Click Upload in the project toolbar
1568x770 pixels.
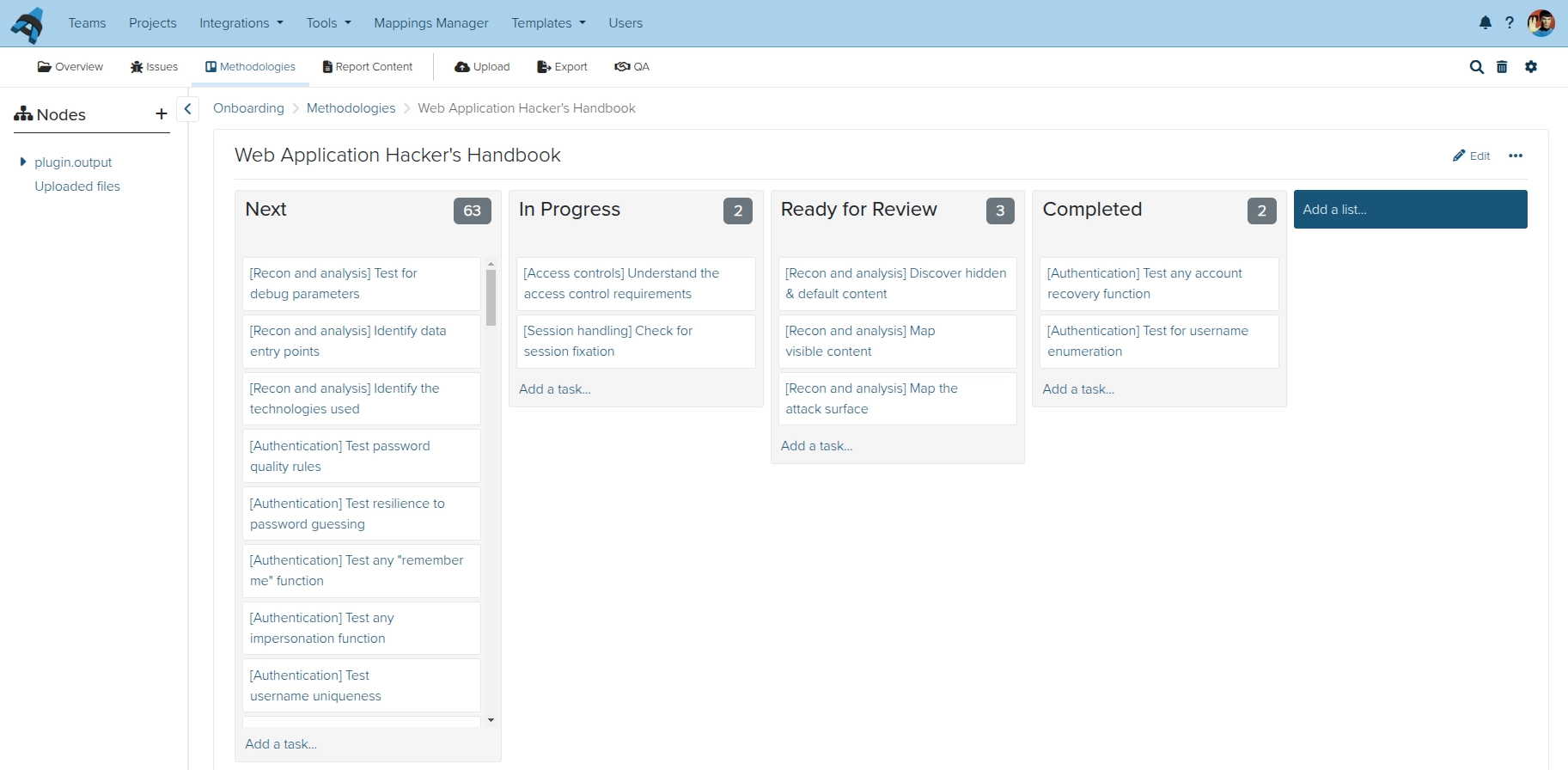tap(482, 67)
